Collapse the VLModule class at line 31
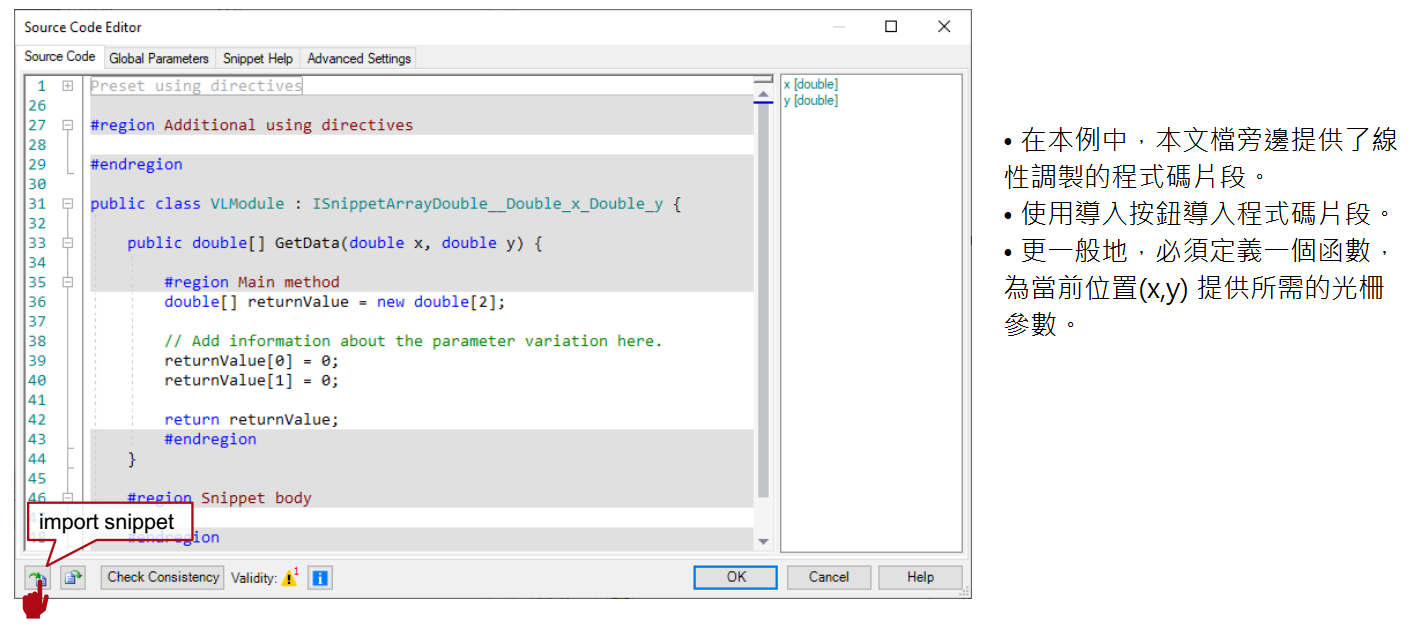Screen dimensions: 1418x633 (68, 203)
